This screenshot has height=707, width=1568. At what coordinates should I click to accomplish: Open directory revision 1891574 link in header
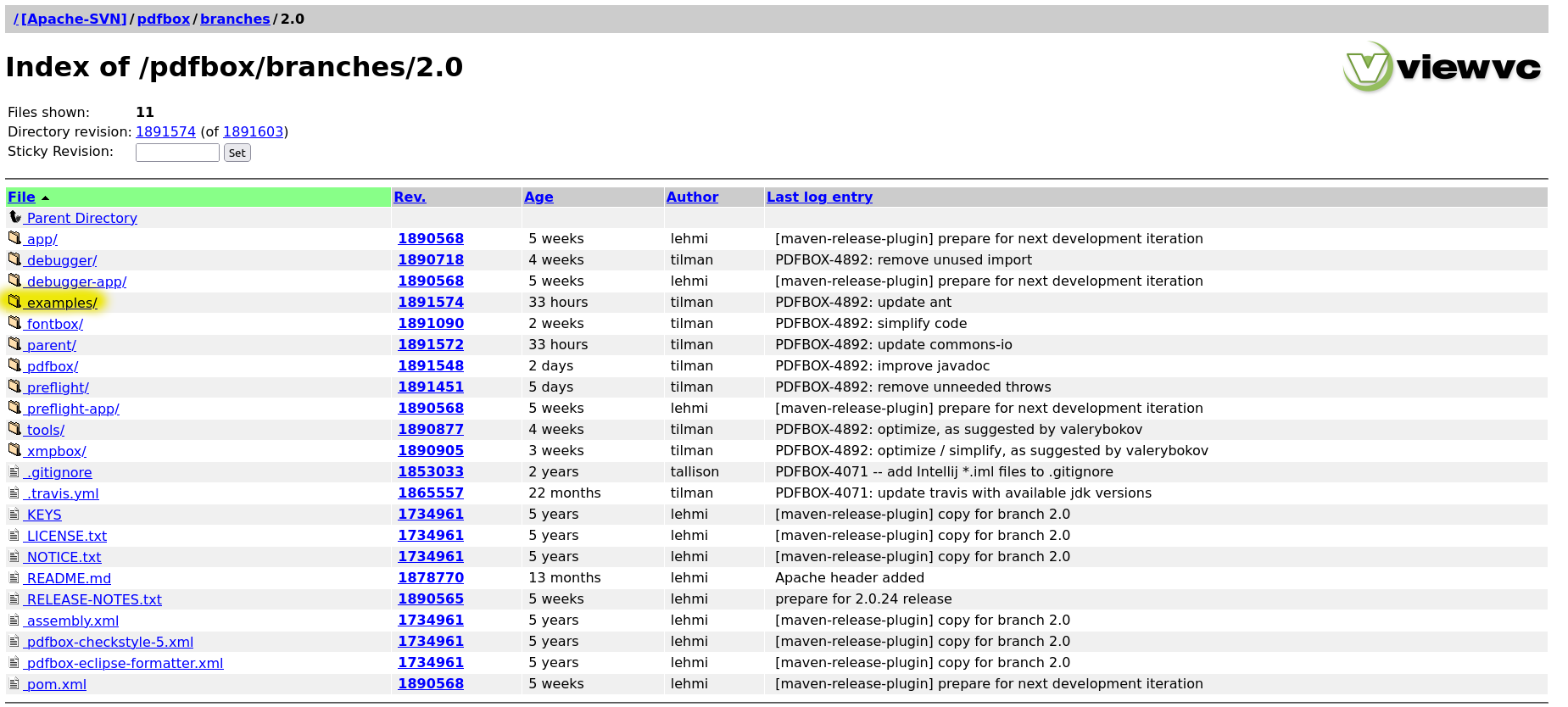point(165,131)
